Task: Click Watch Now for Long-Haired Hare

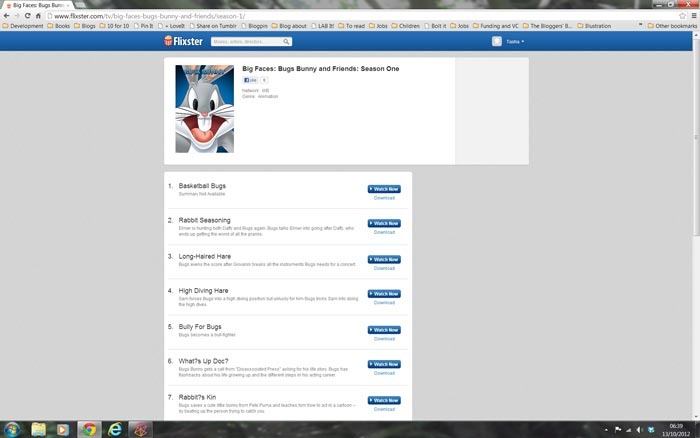Action: coord(384,259)
